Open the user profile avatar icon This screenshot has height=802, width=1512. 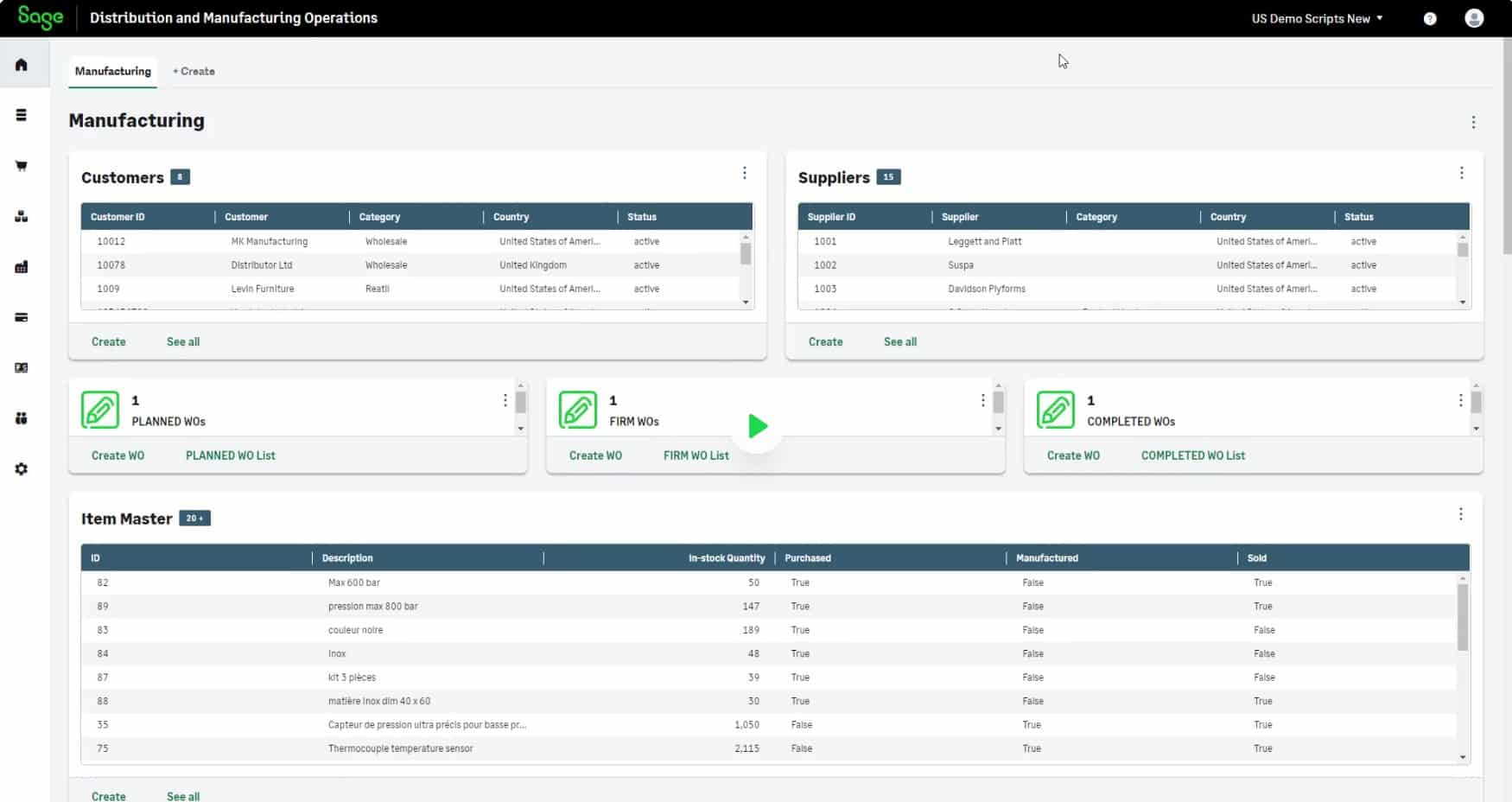[x=1474, y=18]
